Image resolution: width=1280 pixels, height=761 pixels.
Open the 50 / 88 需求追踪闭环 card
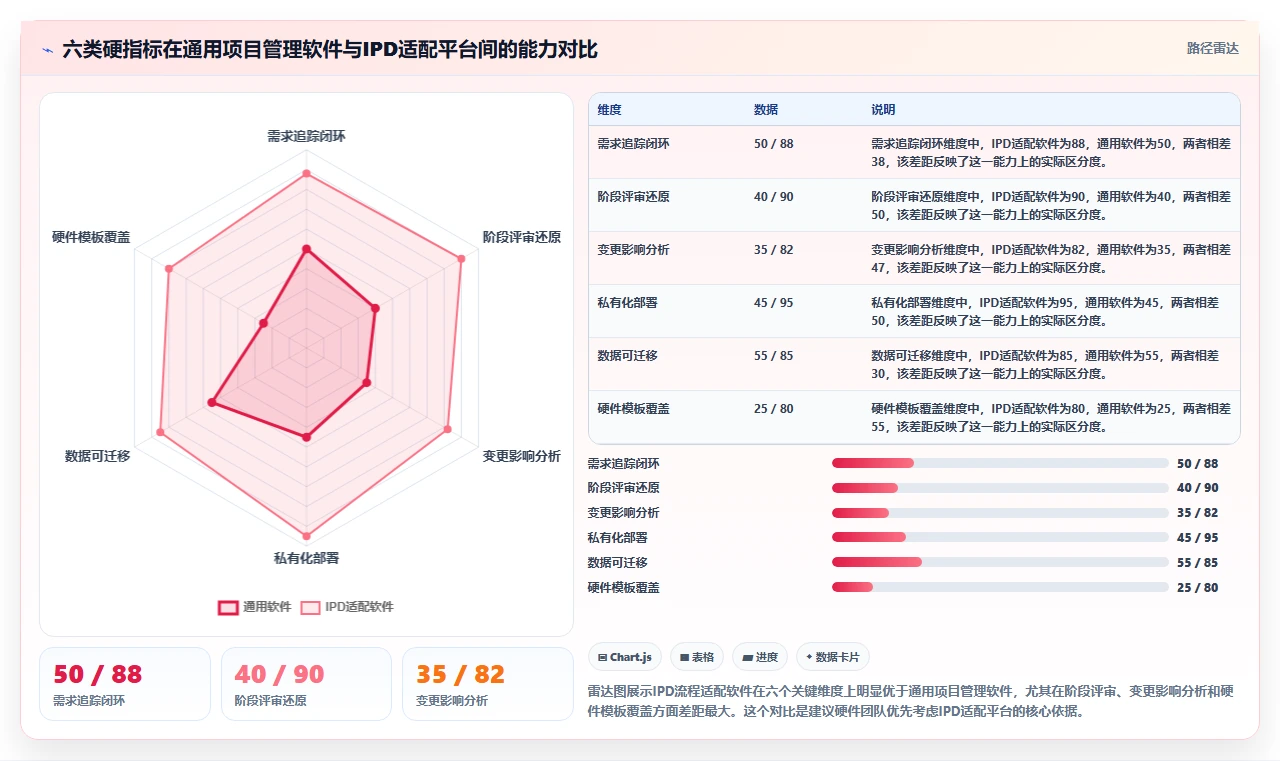point(125,684)
